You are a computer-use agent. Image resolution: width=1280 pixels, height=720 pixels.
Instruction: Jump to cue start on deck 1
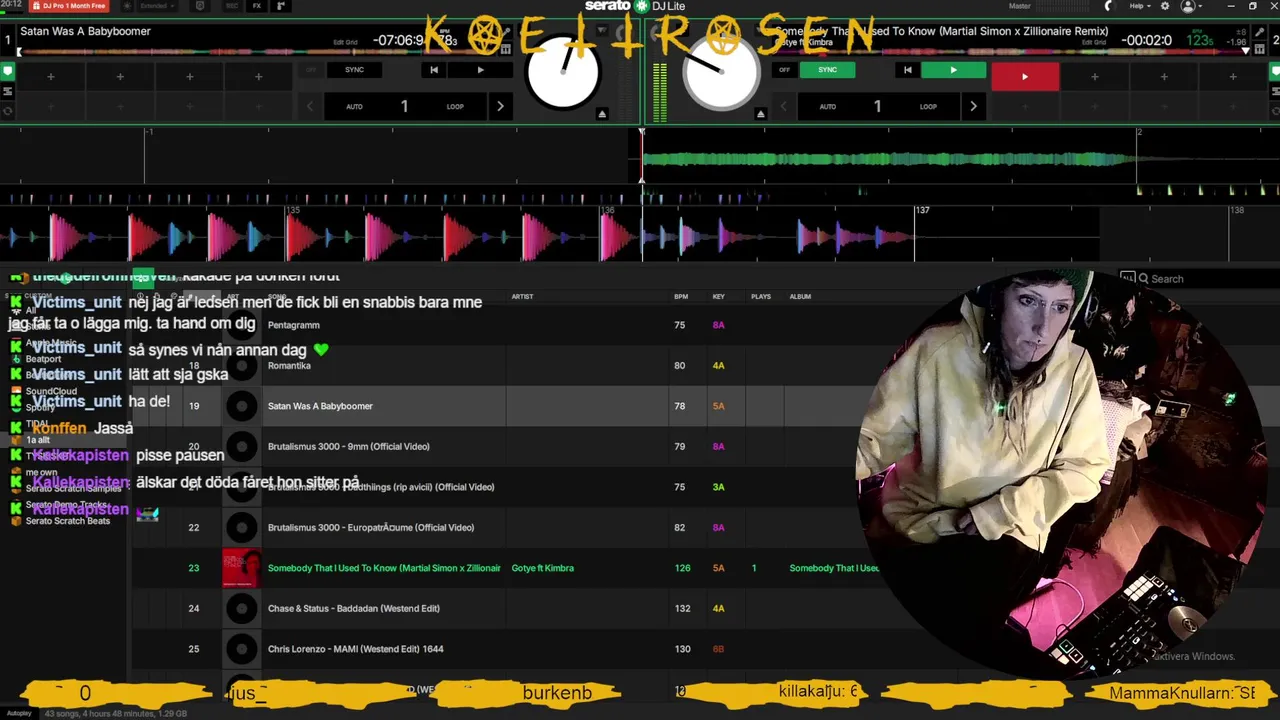tap(434, 70)
